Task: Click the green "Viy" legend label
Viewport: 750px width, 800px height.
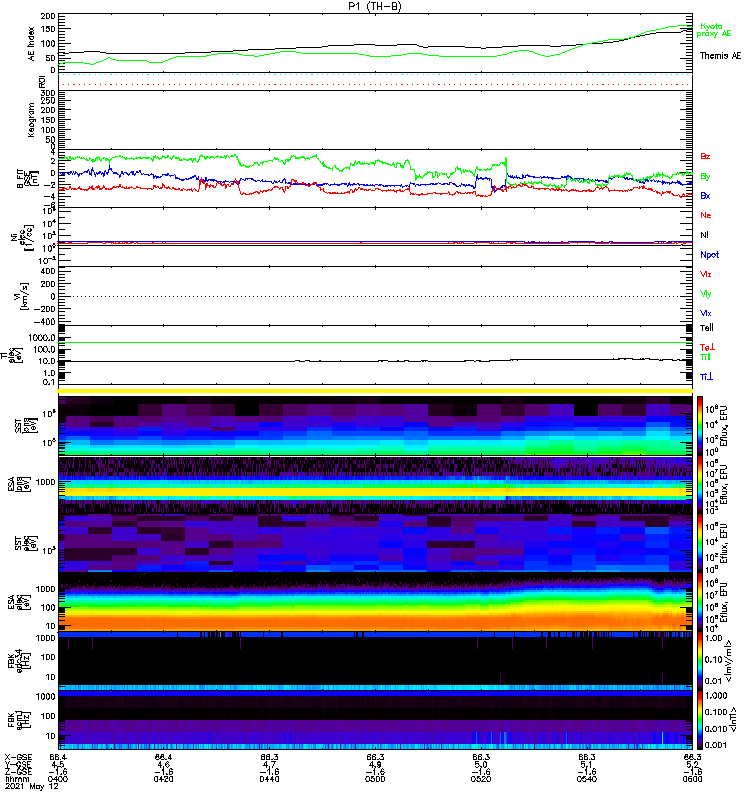Action: point(705,294)
